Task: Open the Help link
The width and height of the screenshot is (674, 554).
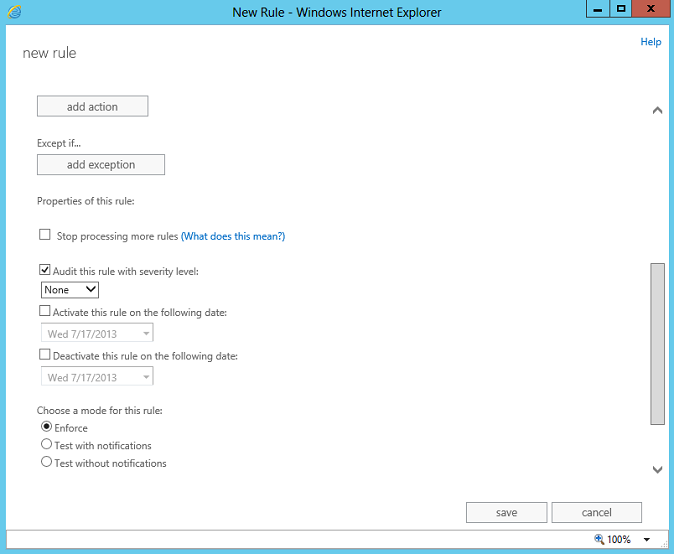Action: [650, 42]
